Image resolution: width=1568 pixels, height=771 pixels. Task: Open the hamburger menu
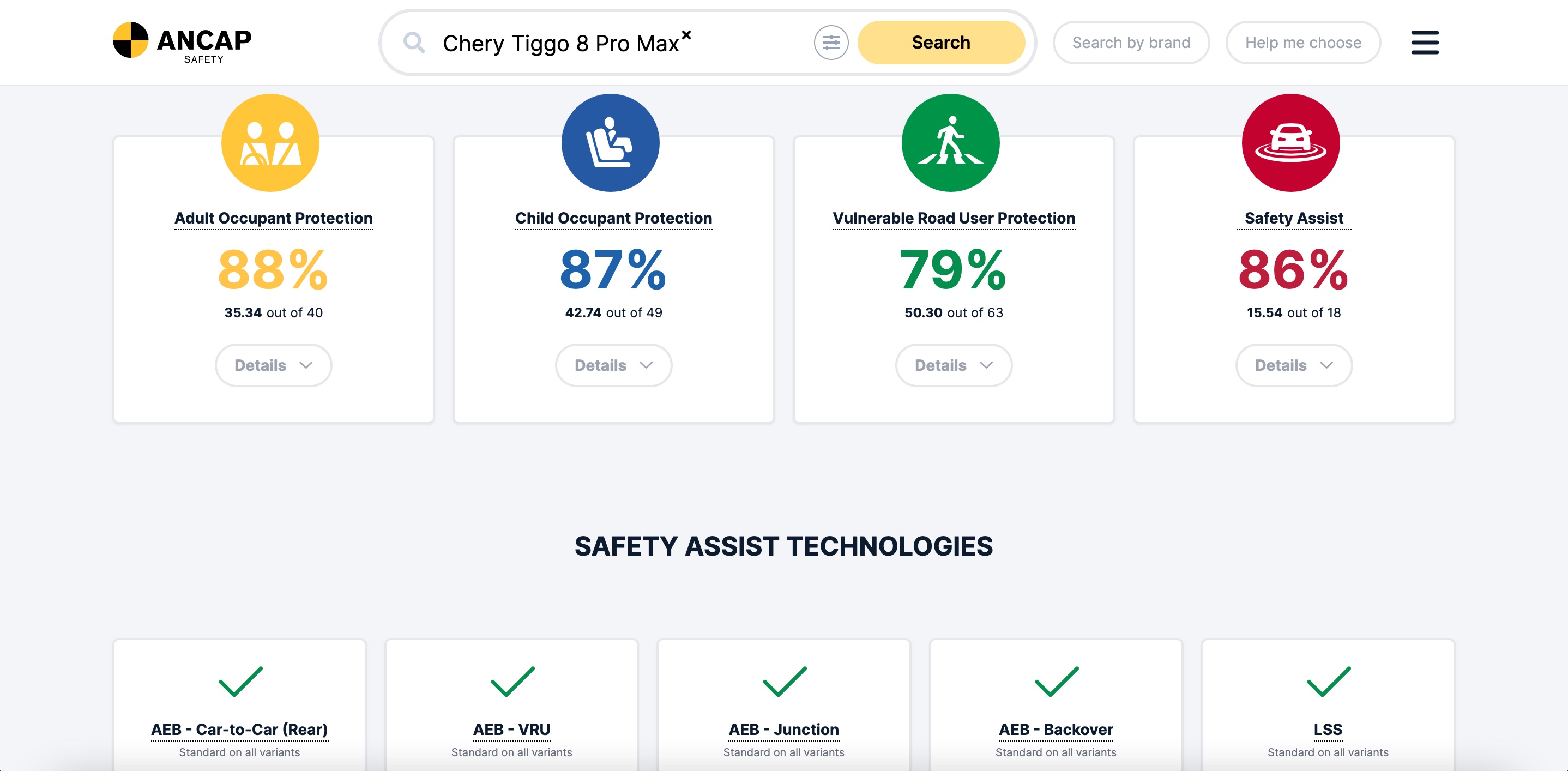pos(1425,43)
